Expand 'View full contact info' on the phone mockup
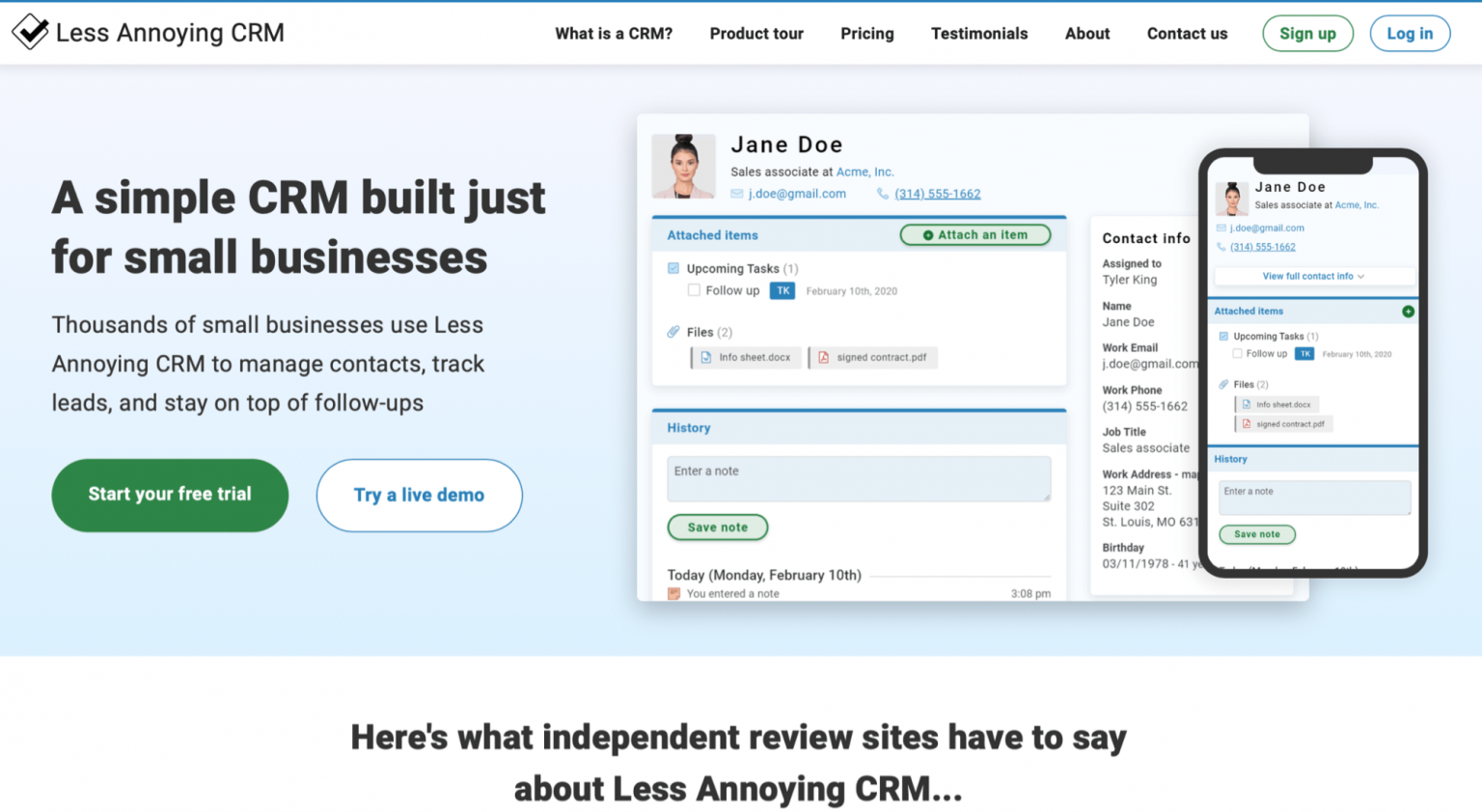The image size is (1482, 812). 1313,276
